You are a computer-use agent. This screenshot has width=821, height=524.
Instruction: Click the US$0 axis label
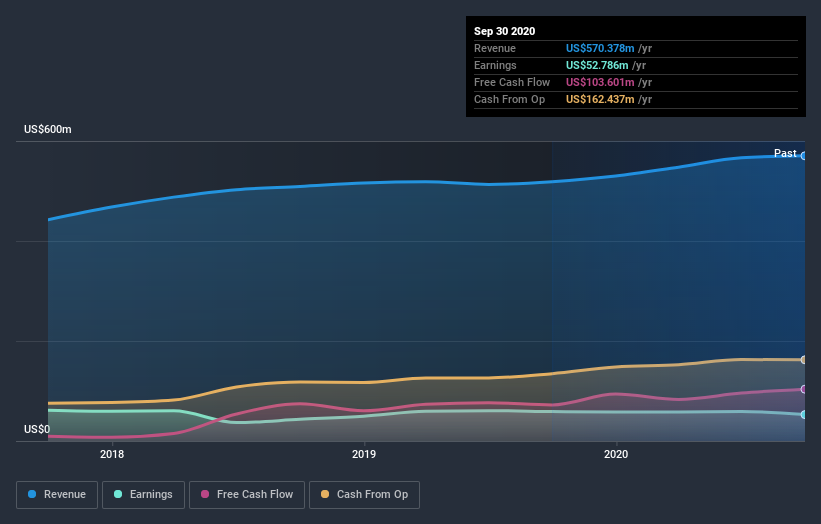click(x=37, y=429)
